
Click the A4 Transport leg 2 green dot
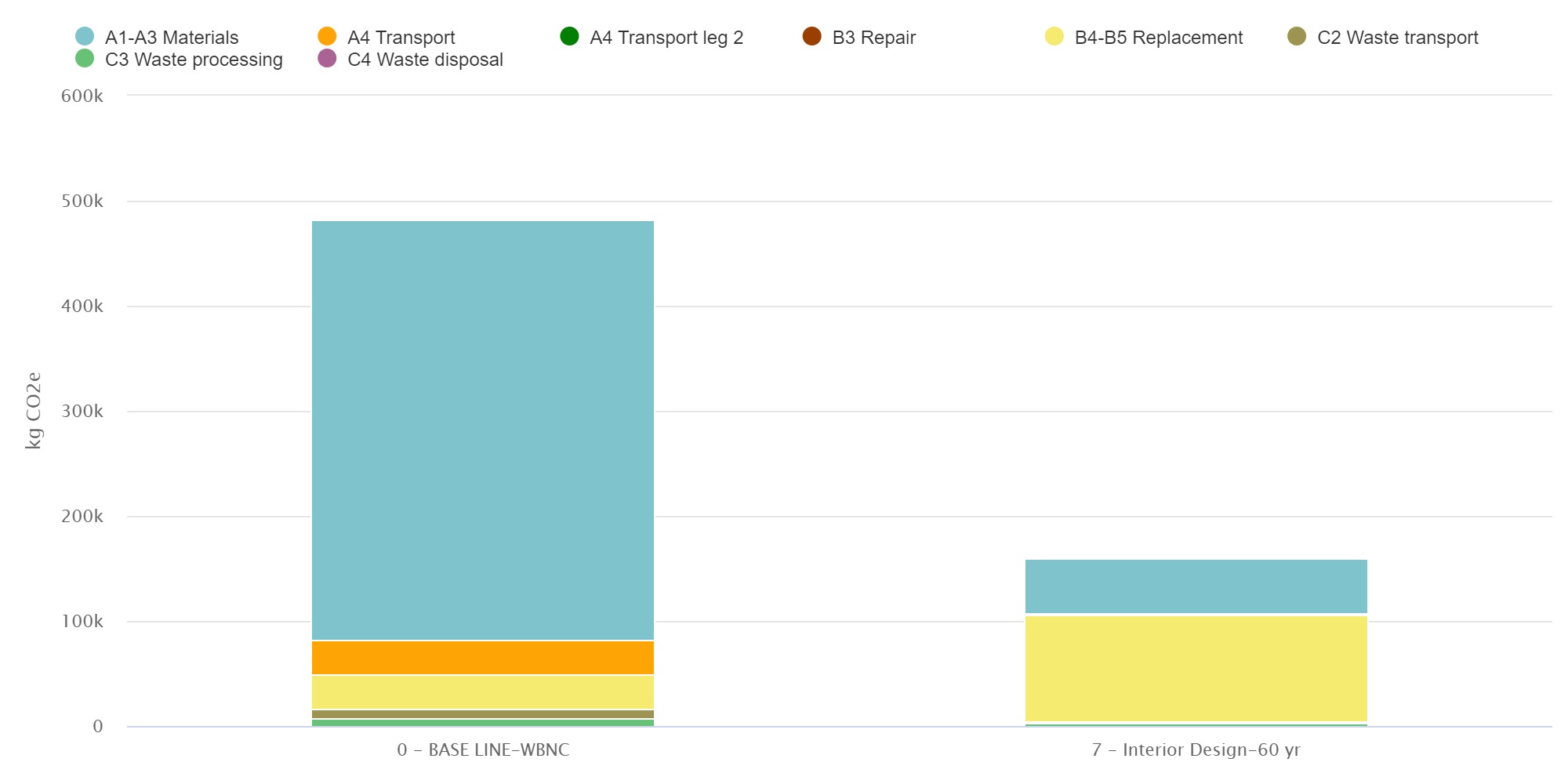point(569,37)
